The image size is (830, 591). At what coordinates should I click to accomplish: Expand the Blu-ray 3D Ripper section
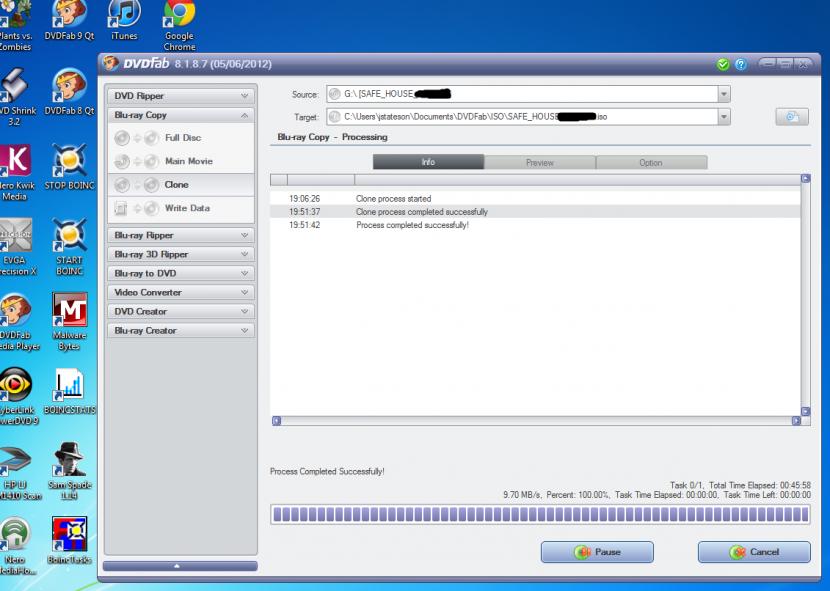pyautogui.click(x=181, y=254)
